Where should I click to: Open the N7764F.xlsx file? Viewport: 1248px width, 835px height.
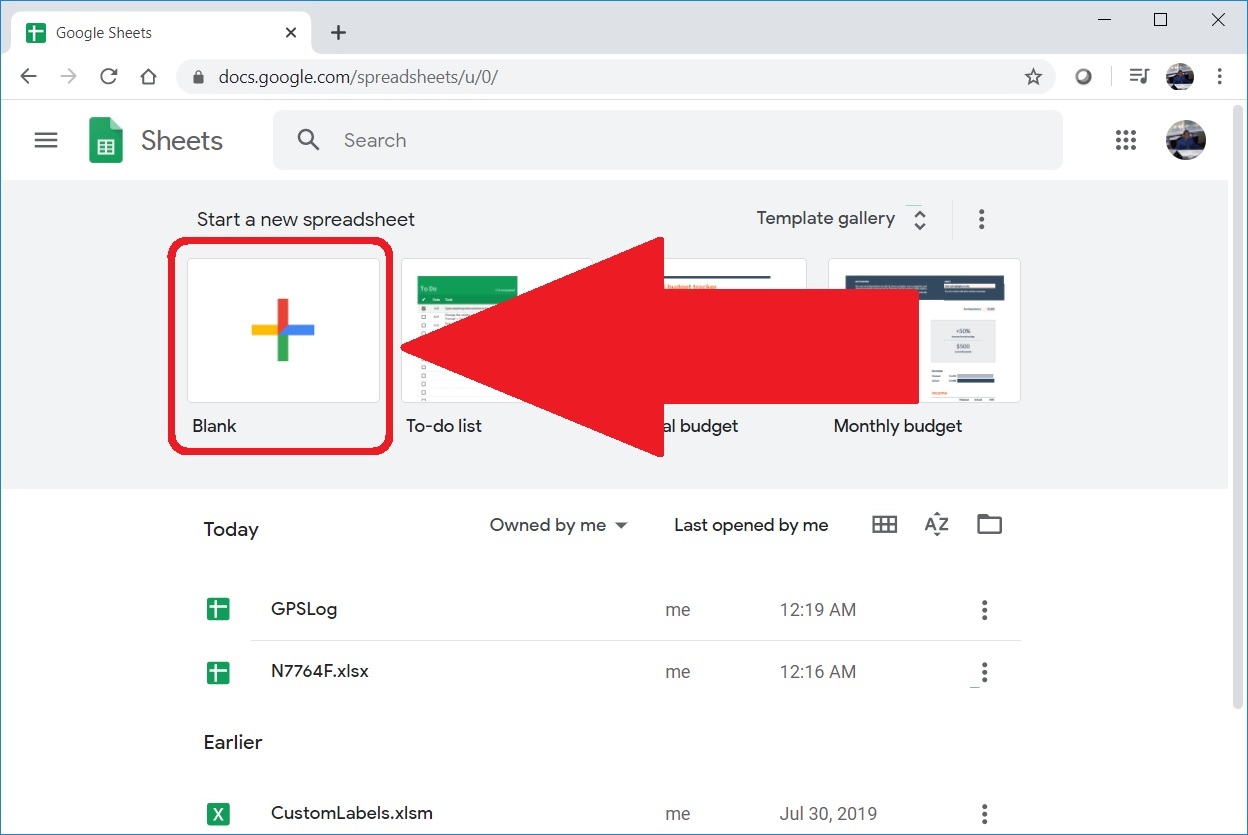(320, 672)
